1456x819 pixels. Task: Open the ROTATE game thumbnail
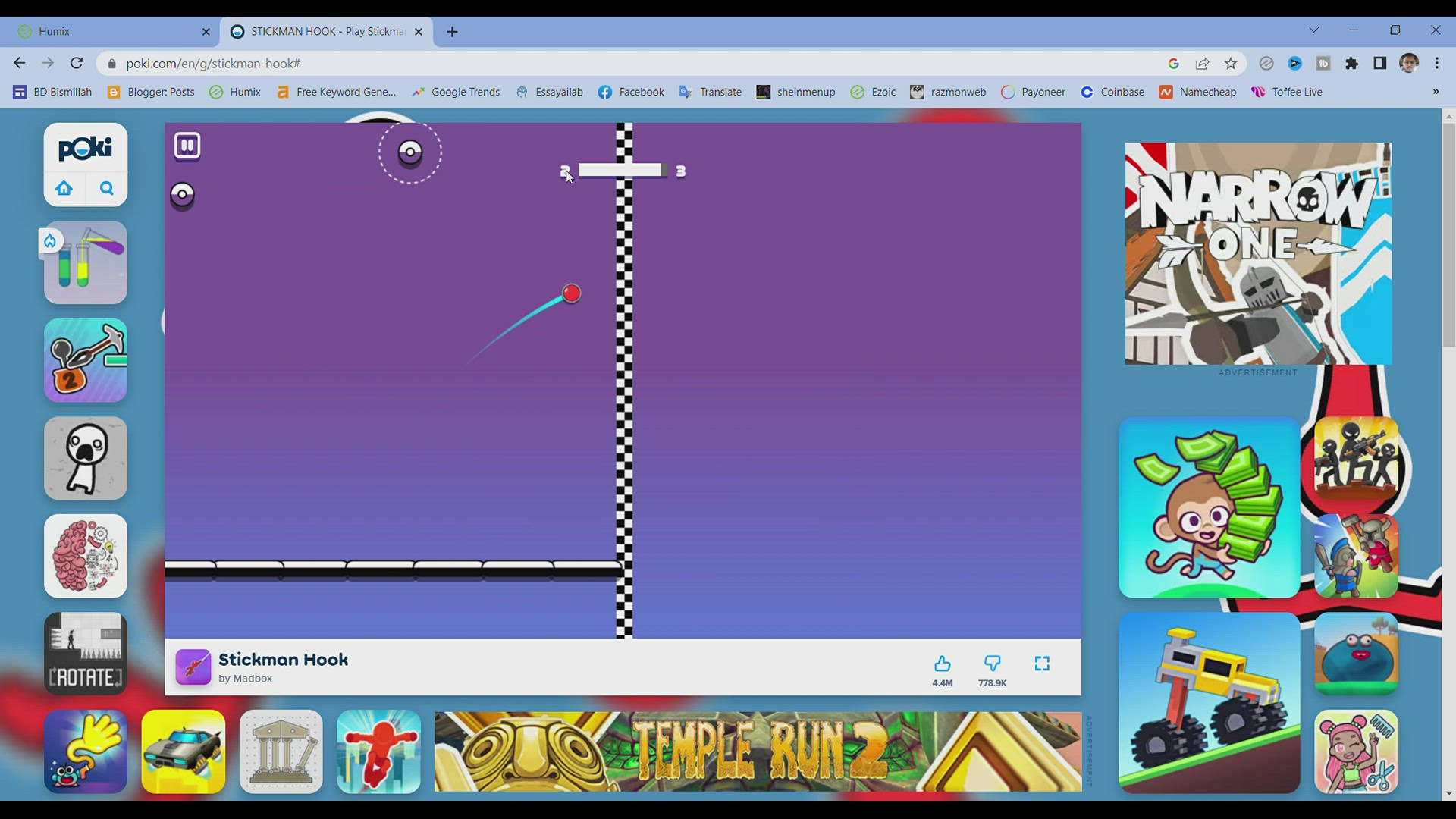[x=86, y=654]
